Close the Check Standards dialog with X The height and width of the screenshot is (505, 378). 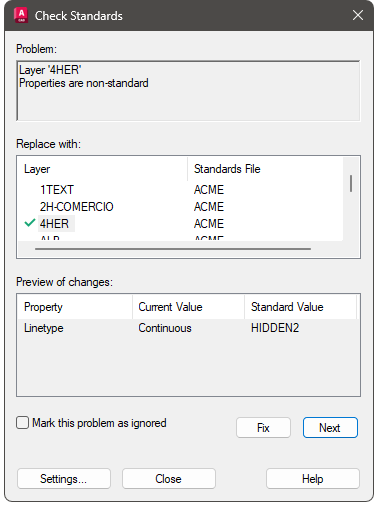(358, 15)
